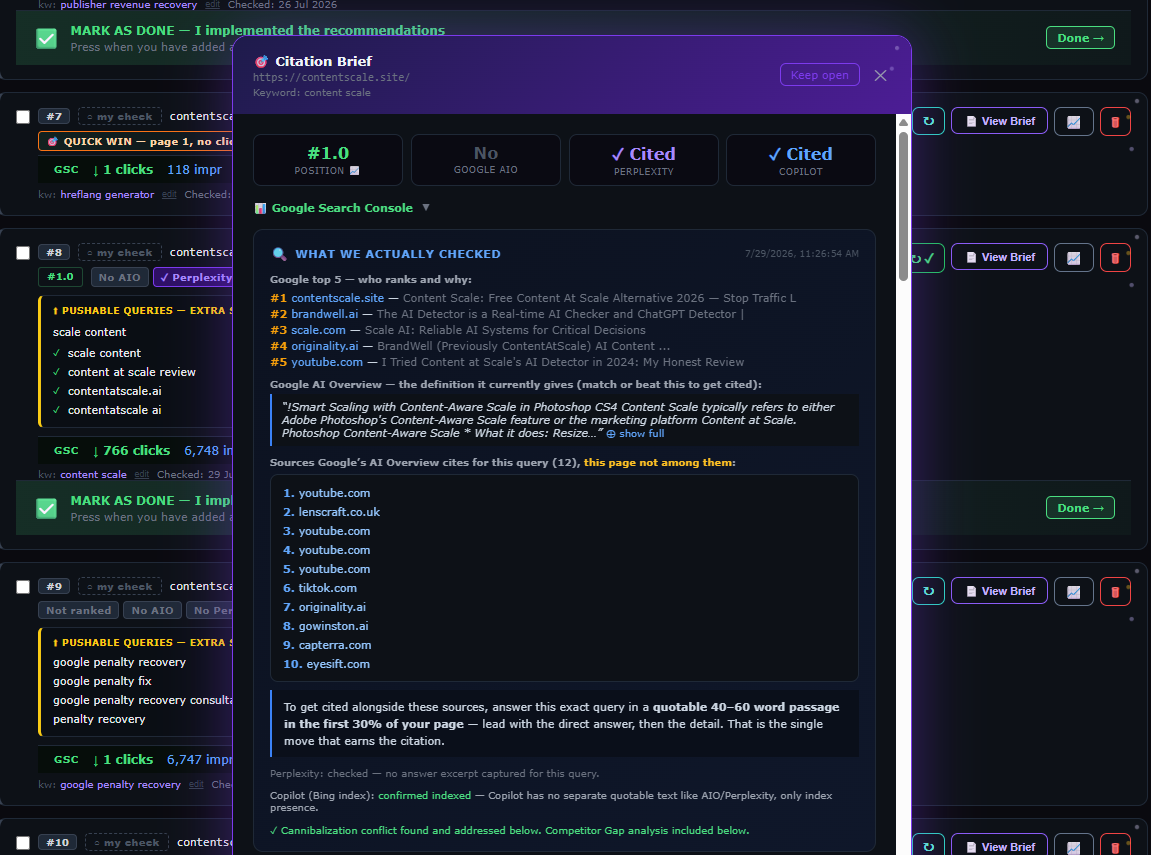Refresh the check for row #7
Image resolution: width=1151 pixels, height=855 pixels.
click(x=929, y=121)
